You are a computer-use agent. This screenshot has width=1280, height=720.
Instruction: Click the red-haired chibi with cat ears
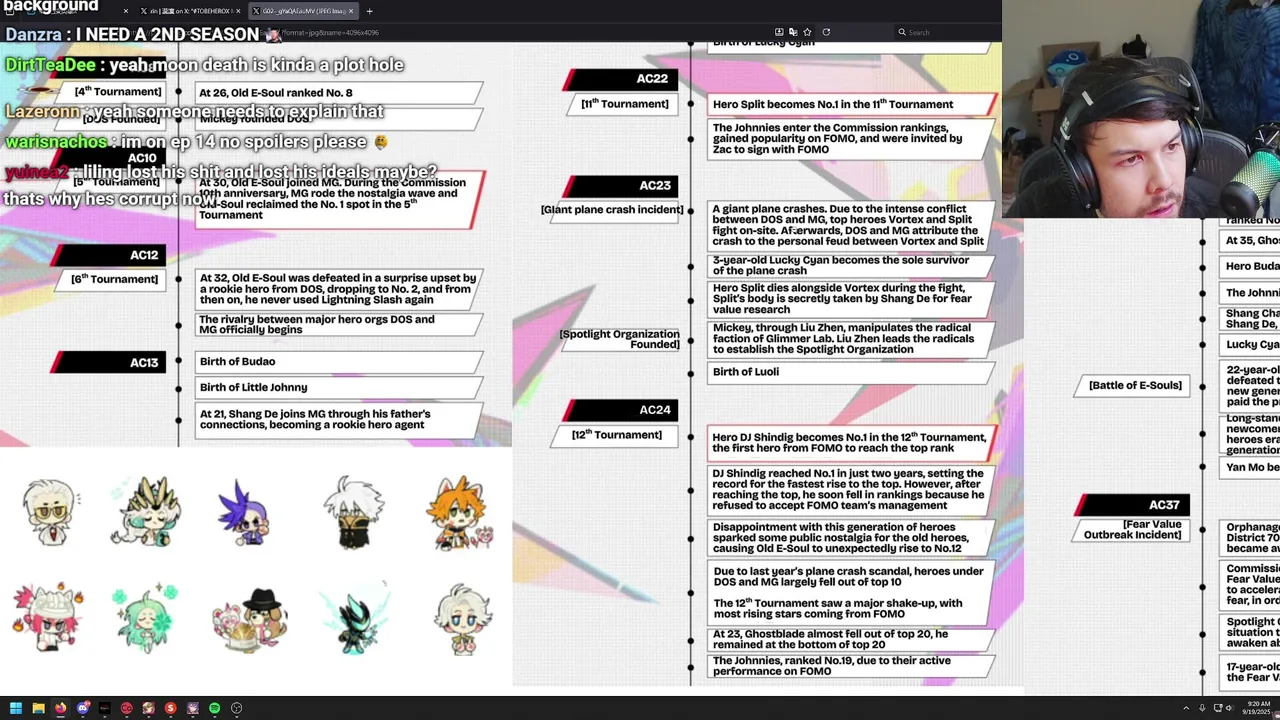(x=47, y=617)
